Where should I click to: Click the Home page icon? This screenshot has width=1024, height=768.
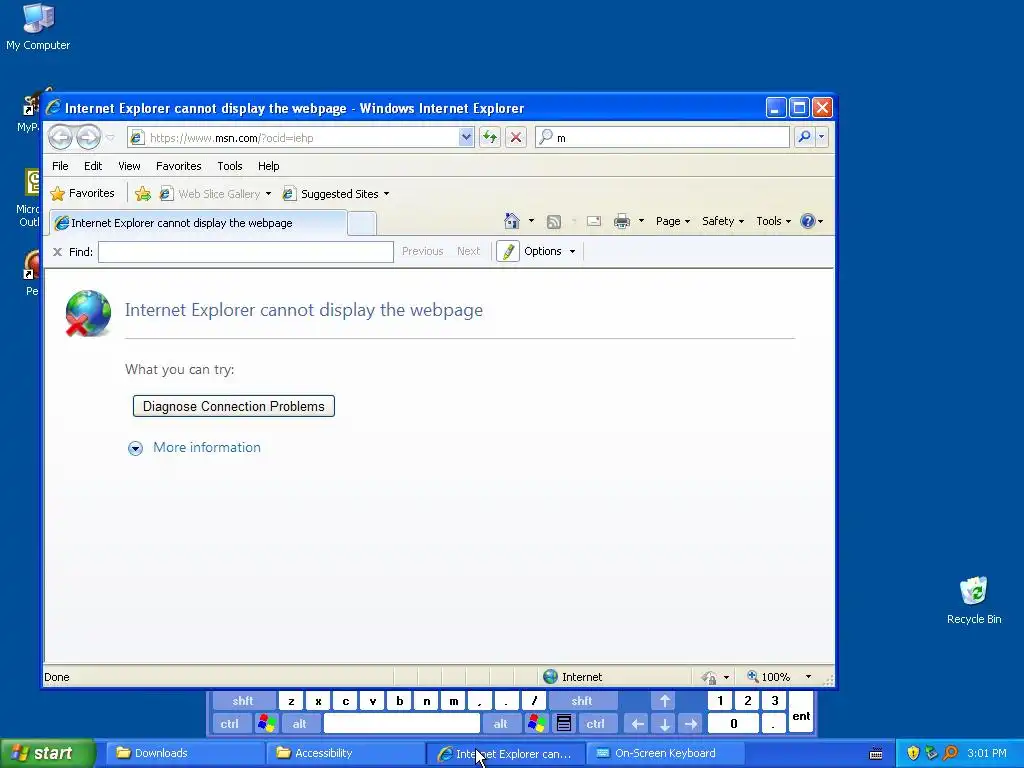511,221
